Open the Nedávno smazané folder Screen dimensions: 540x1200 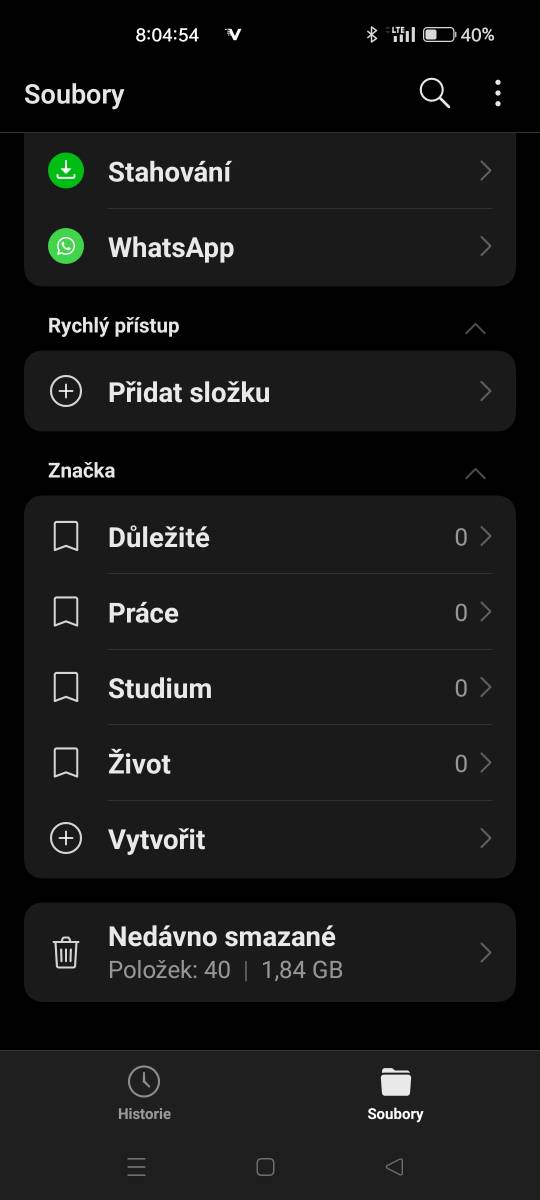coord(270,952)
